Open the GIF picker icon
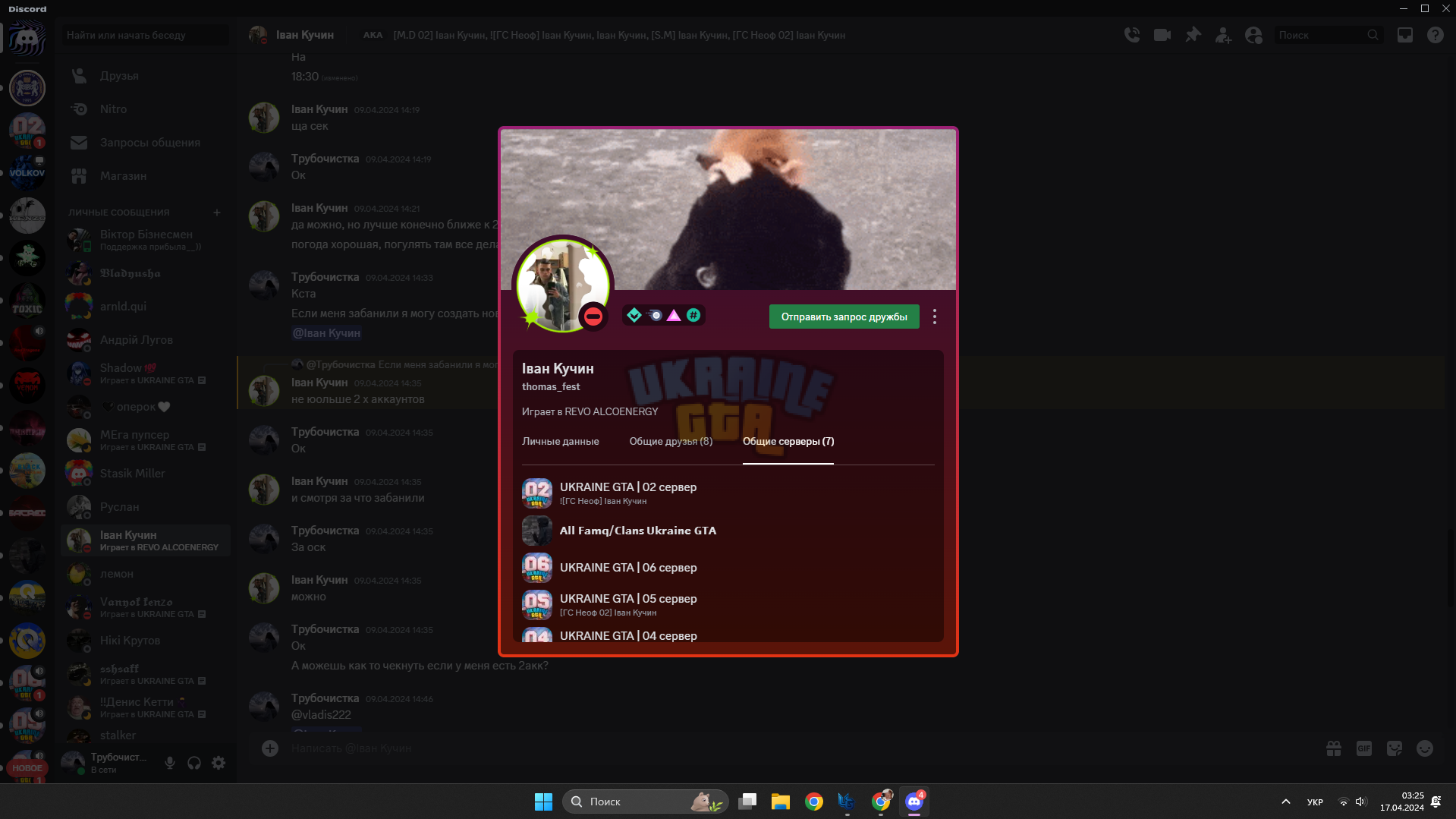This screenshot has height=819, width=1456. point(1364,748)
